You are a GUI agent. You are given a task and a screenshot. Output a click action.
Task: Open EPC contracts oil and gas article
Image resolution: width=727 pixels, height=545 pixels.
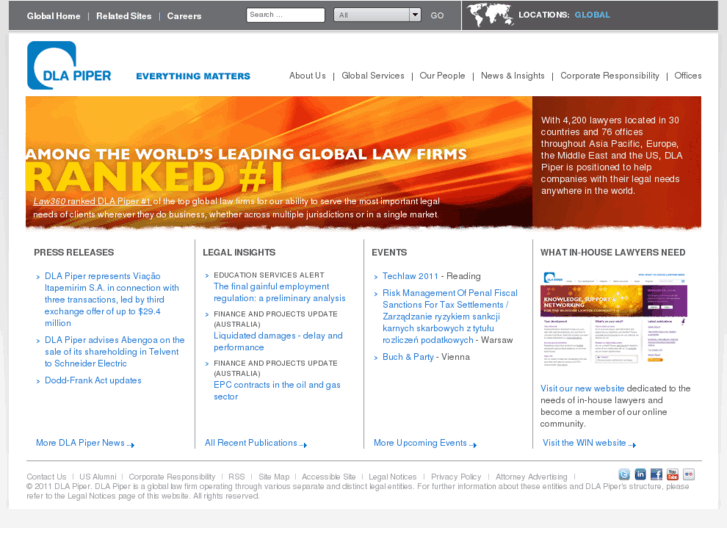tap(277, 391)
